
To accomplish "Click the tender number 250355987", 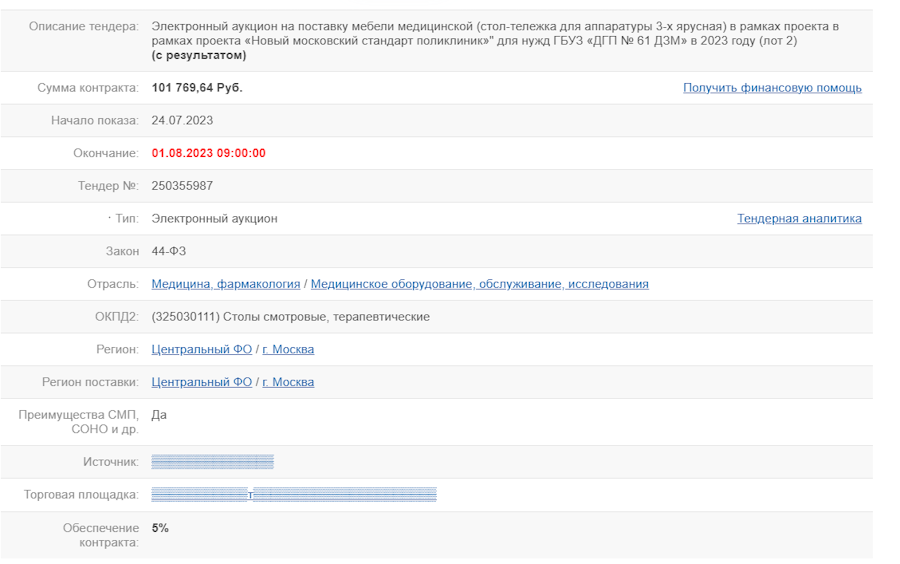I will [182, 186].
